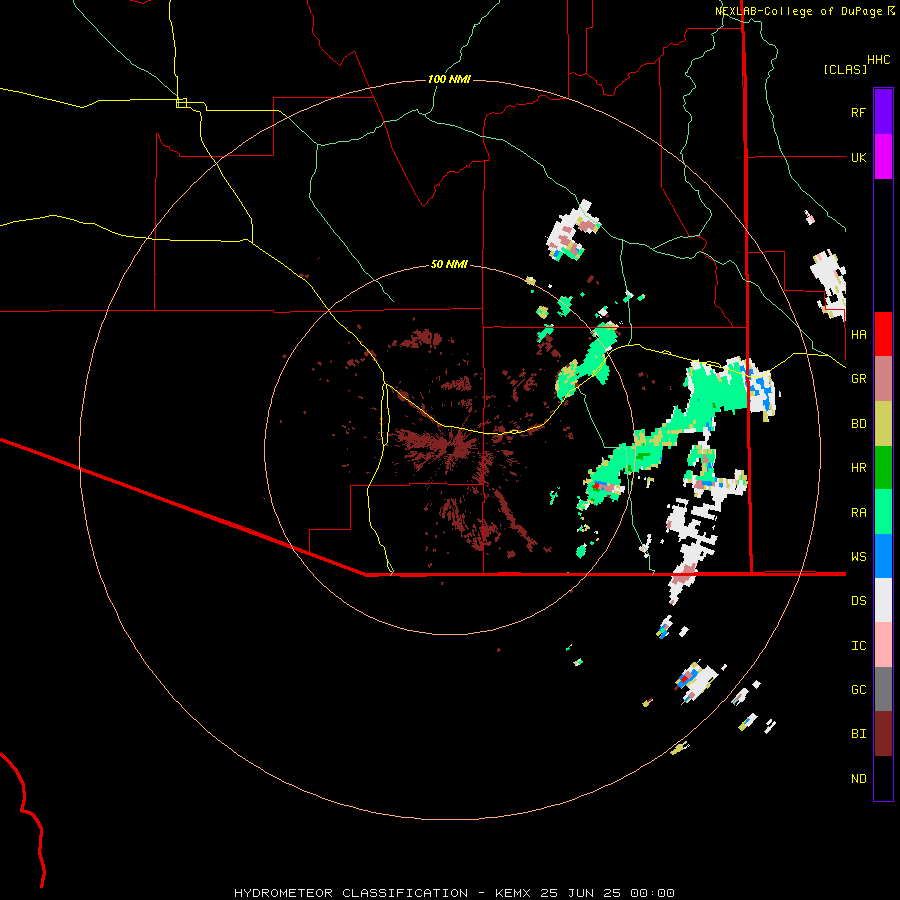Select the GC ground clutter gray swatch
Viewport: 900px width, 900px height.
883,689
